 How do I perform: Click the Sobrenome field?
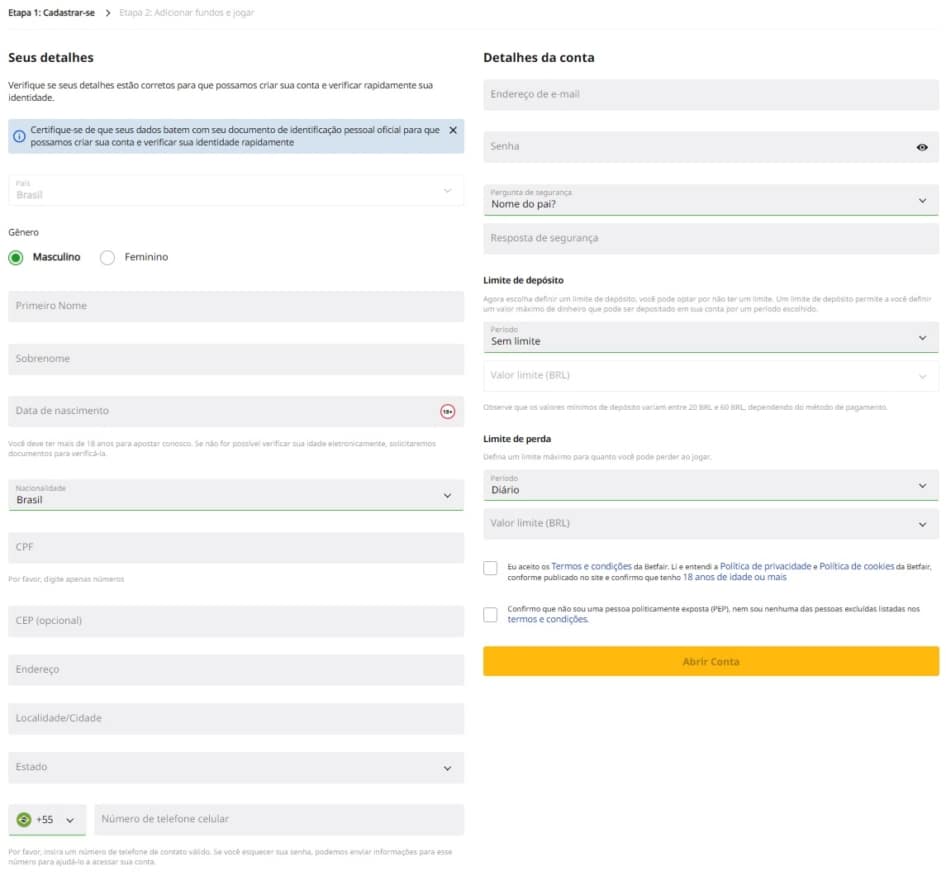click(236, 359)
